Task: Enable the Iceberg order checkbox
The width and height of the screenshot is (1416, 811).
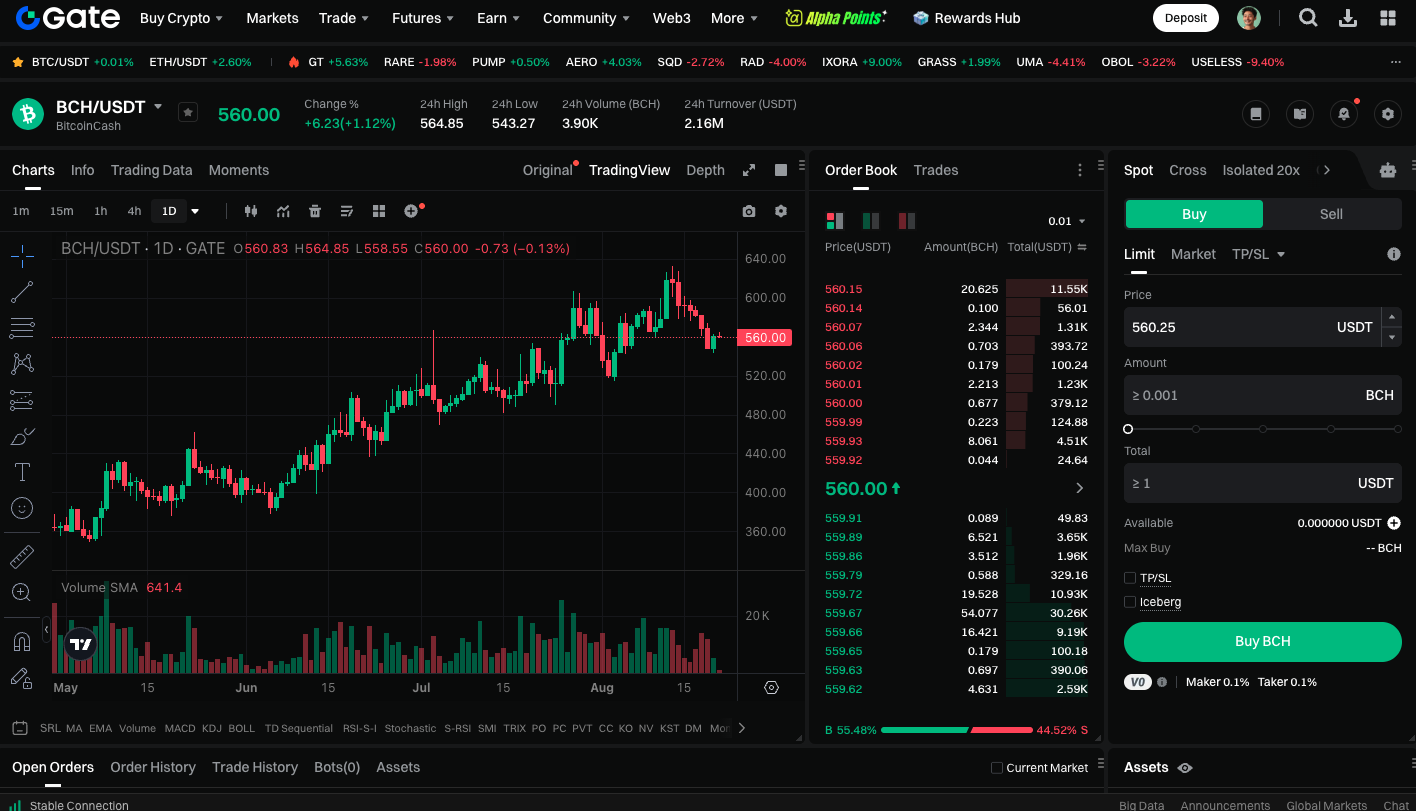Action: pos(1130,602)
